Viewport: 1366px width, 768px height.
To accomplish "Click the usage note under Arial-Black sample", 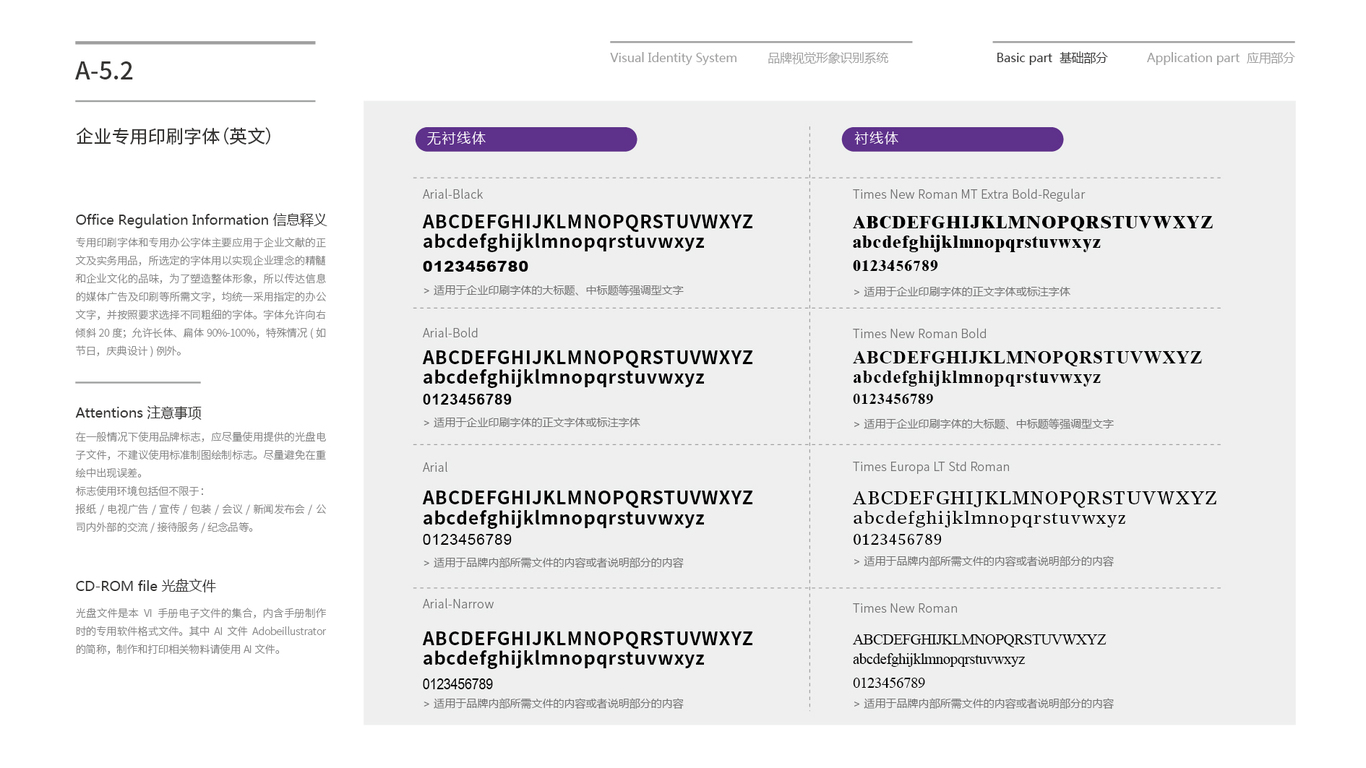I will click(x=553, y=290).
